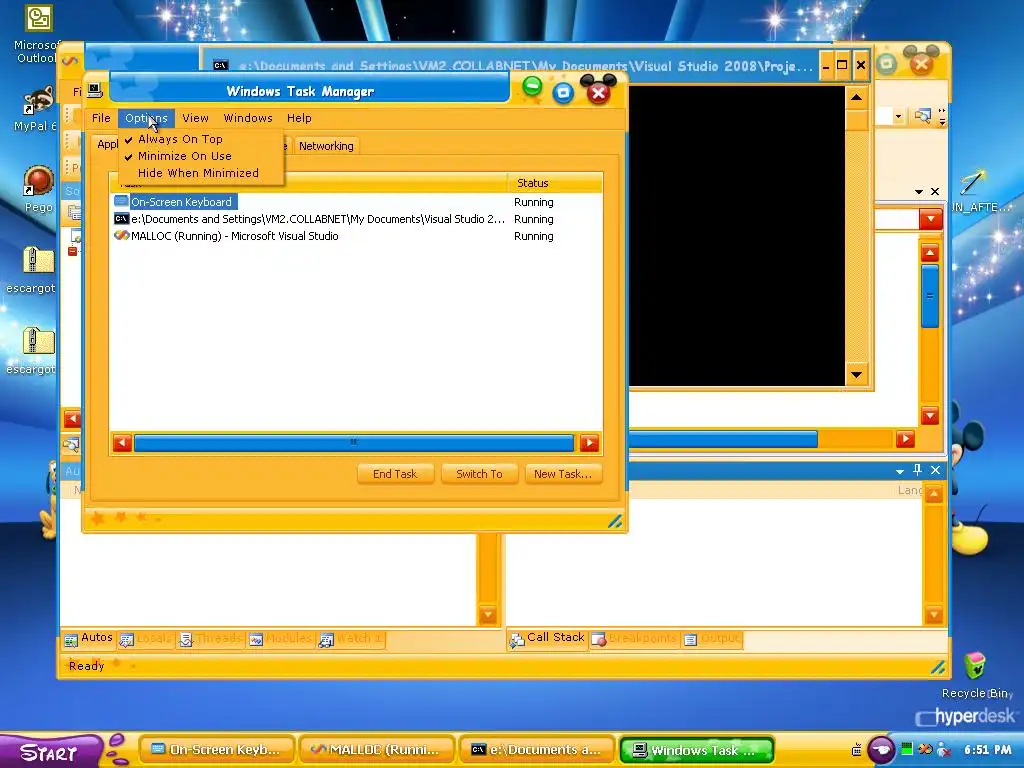1024x768 pixels.
Task: Open the Locals tab in Visual Studio
Action: (147, 639)
